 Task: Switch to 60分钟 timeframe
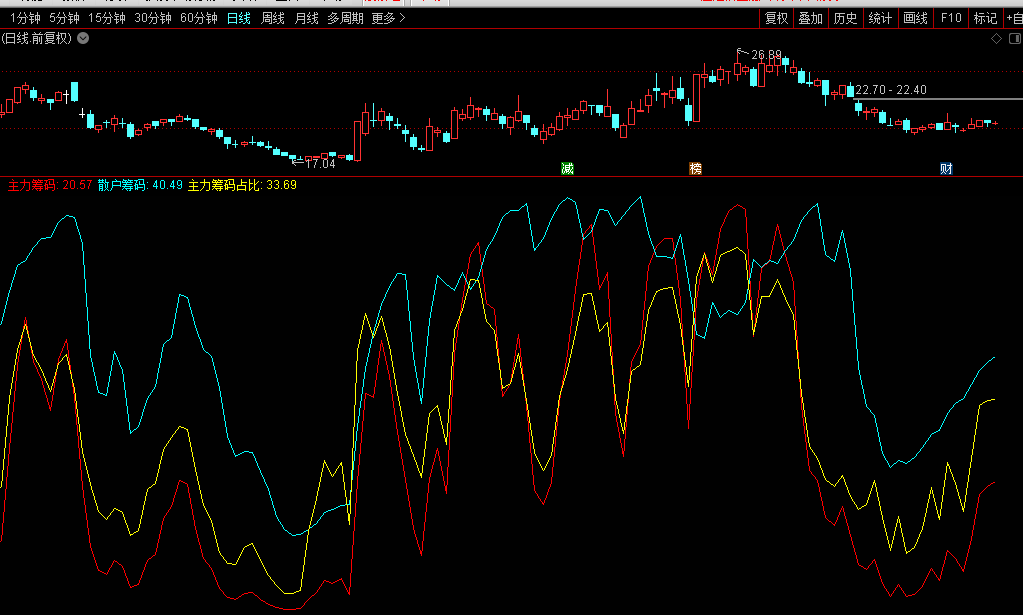click(x=198, y=18)
